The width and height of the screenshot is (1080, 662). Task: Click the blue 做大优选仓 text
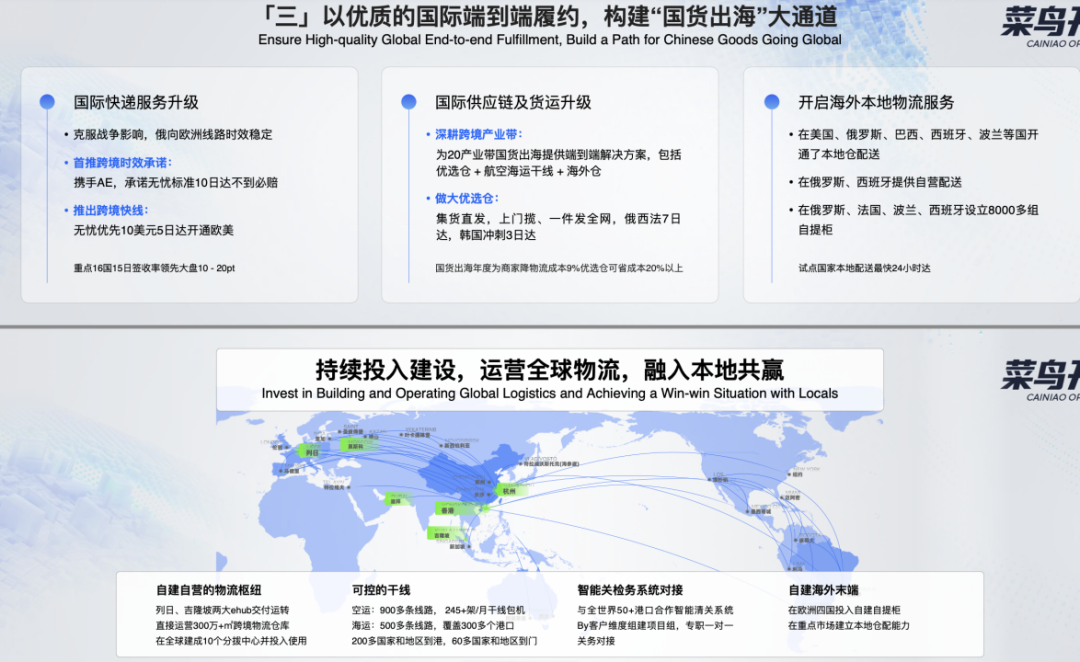(466, 198)
